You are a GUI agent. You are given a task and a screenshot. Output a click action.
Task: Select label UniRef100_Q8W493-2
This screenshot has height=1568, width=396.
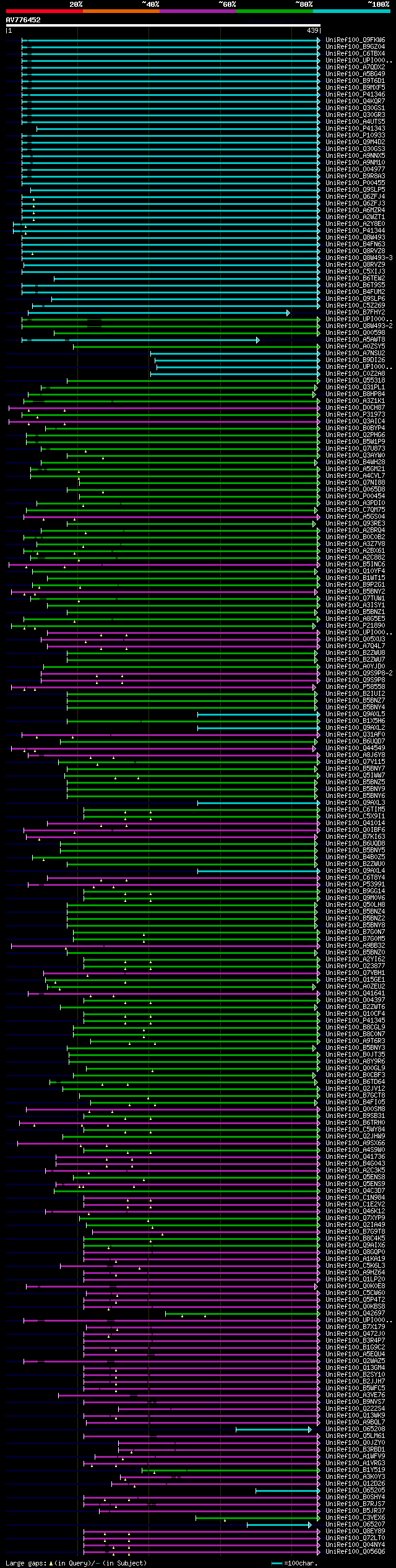(x=359, y=326)
